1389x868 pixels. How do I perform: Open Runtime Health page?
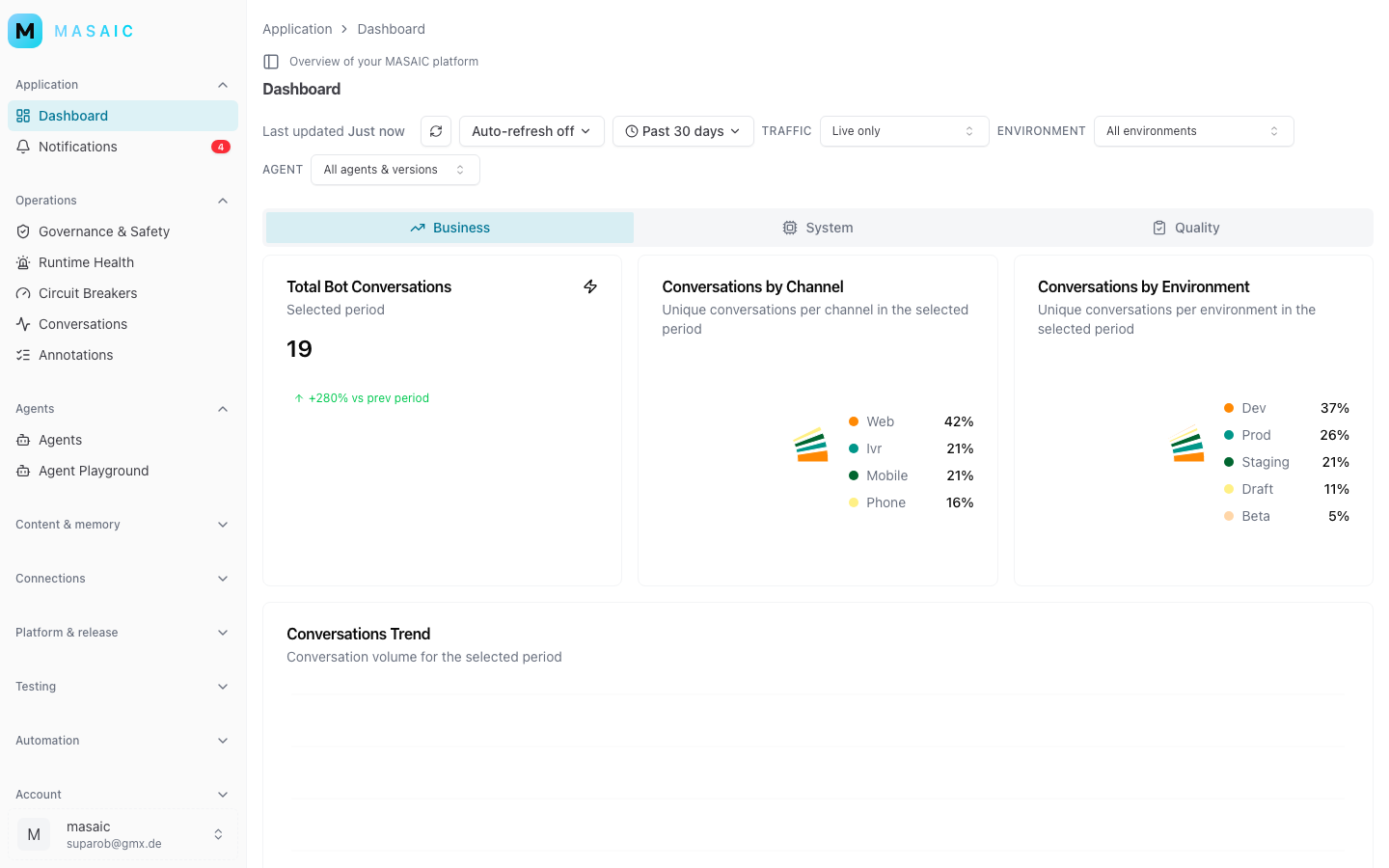point(123,262)
